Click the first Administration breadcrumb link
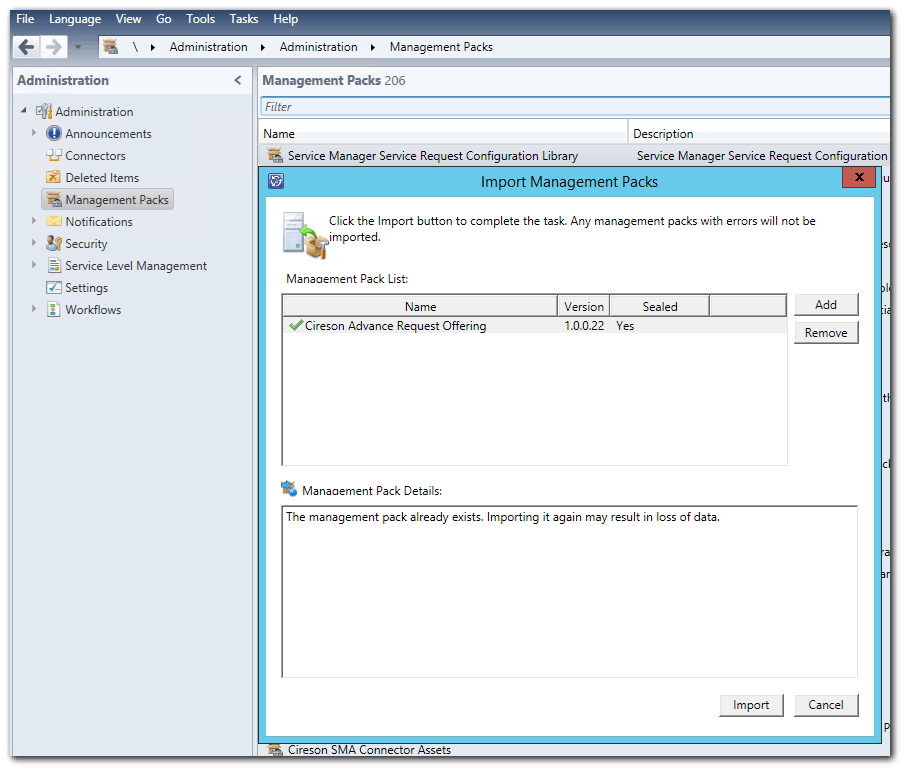This screenshot has height=774, width=908. coord(208,47)
